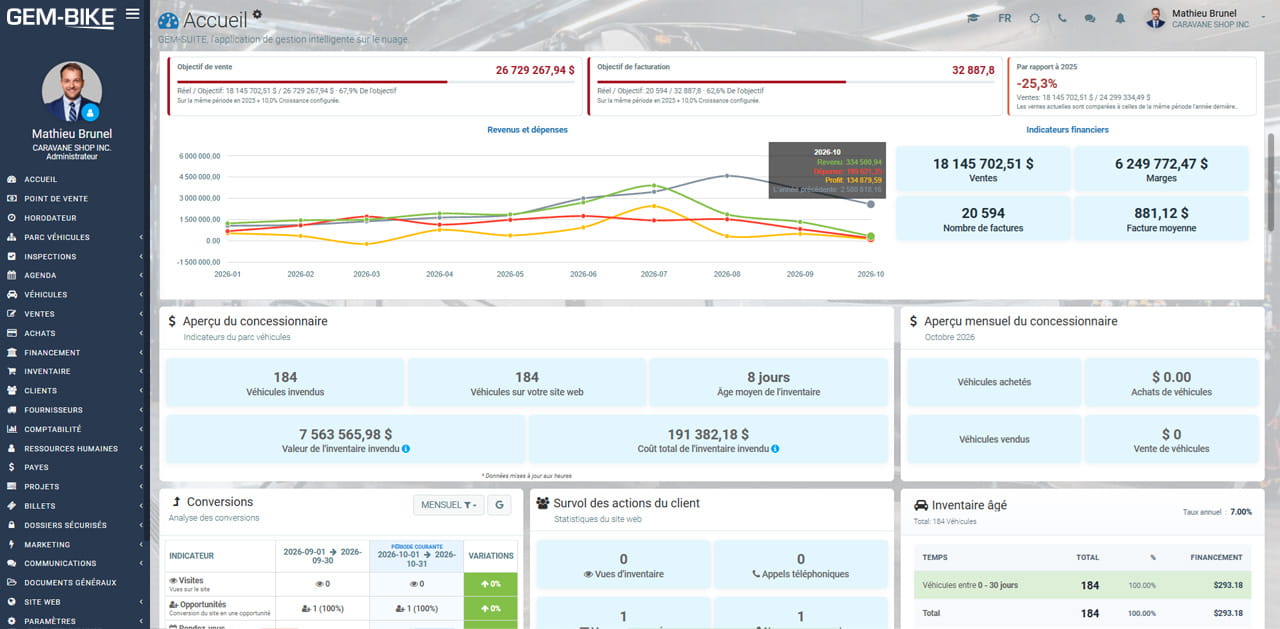Click the Dossiers sécurisés lock icon
The width and height of the screenshot is (1280, 629).
coord(11,525)
